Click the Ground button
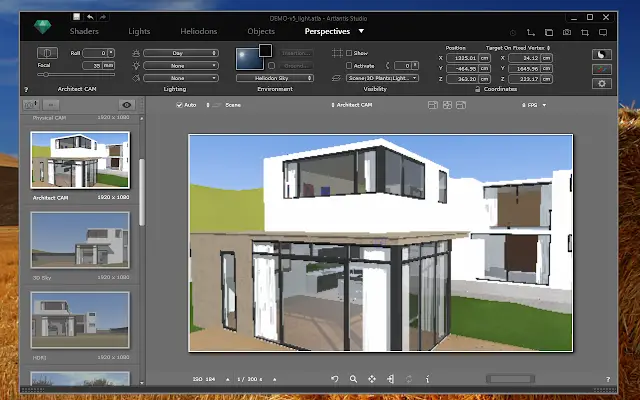Image resolution: width=640 pixels, height=400 pixels. (x=297, y=66)
